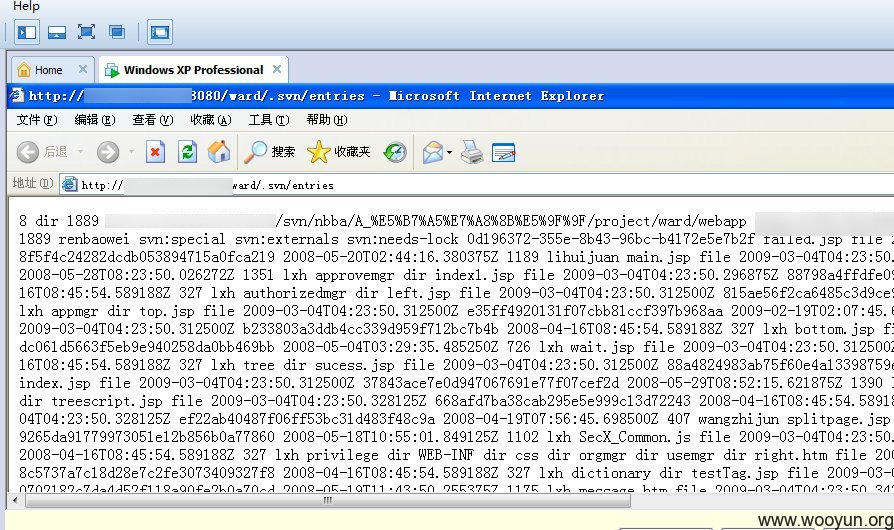Enter VMware full screen mode icon
Image resolution: width=894 pixels, height=530 pixels.
[86, 32]
